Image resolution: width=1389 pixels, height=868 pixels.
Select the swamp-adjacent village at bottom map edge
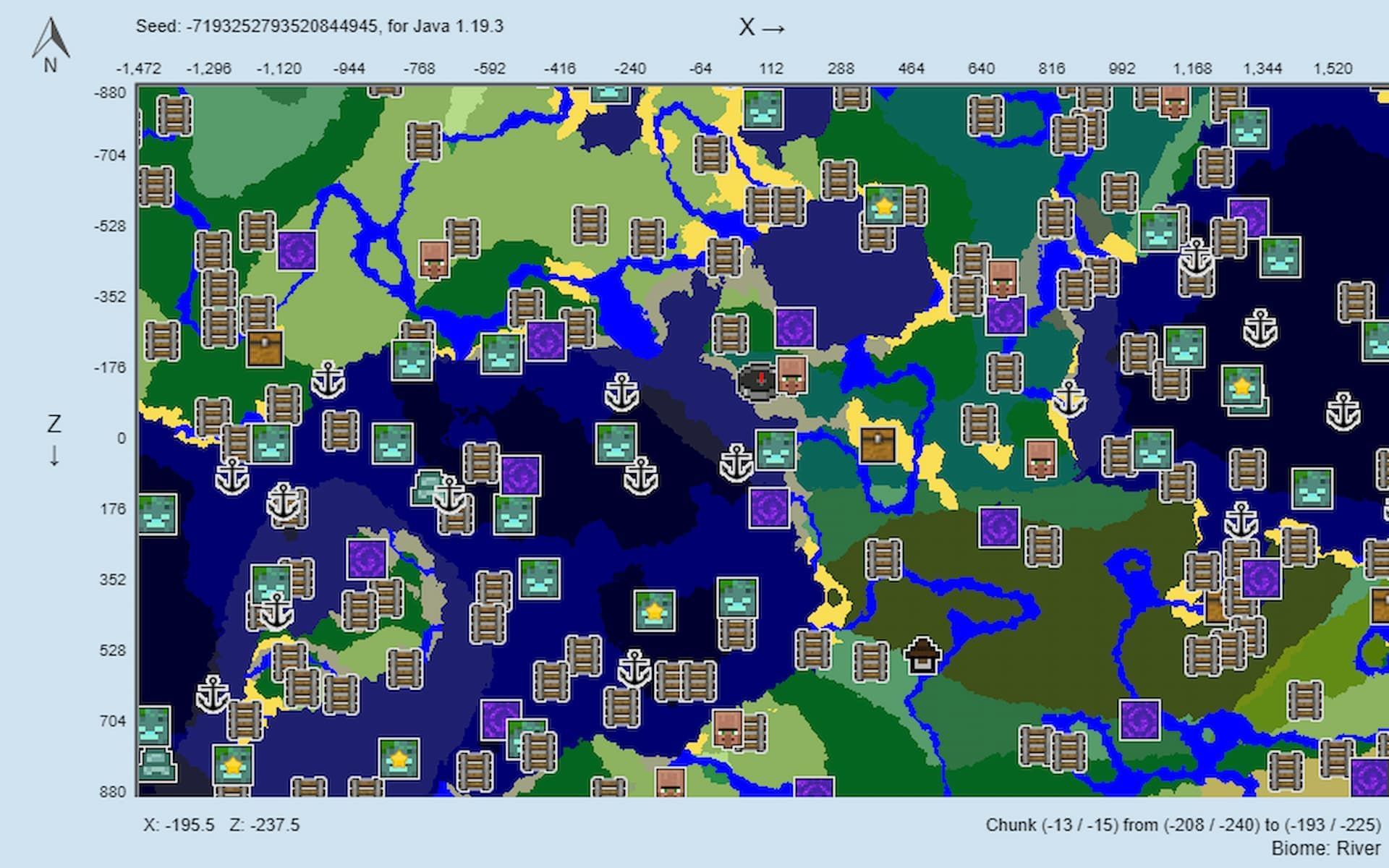pos(670,783)
